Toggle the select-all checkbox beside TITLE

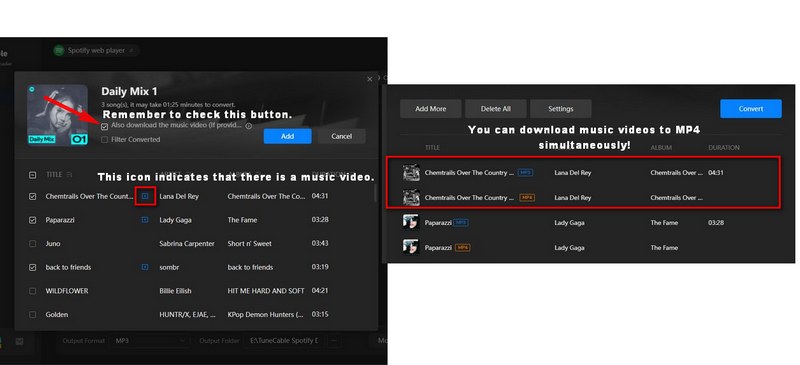pos(33,175)
